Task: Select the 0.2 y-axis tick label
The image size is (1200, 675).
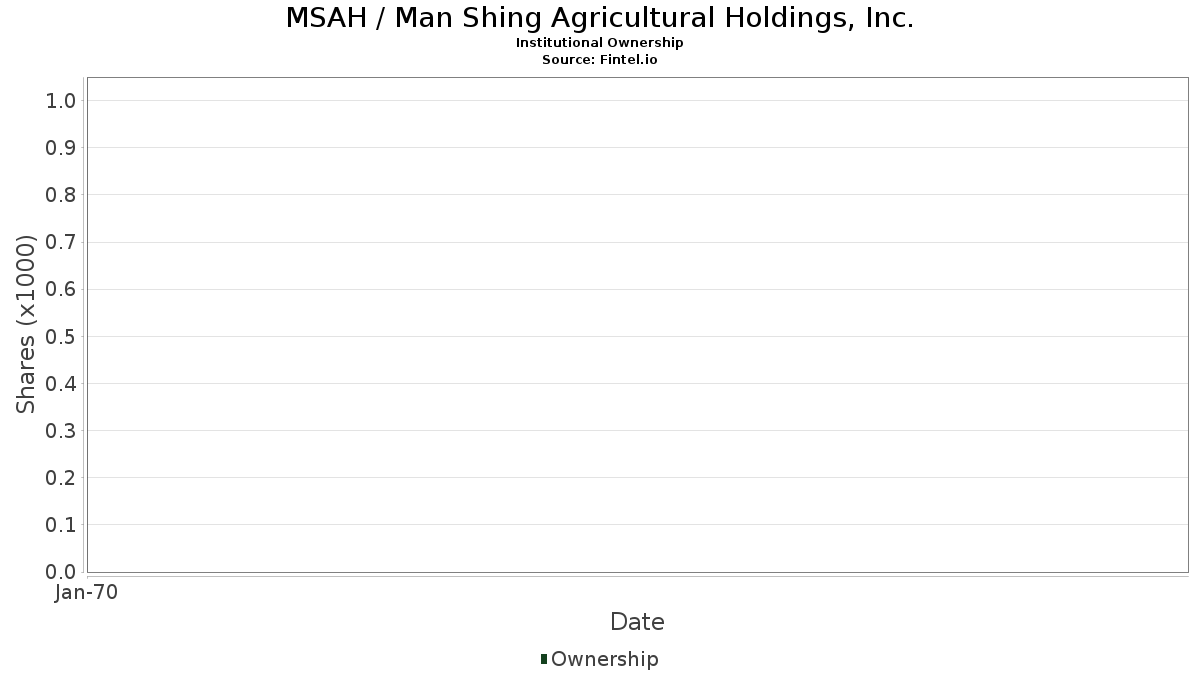Action: pyautogui.click(x=62, y=478)
